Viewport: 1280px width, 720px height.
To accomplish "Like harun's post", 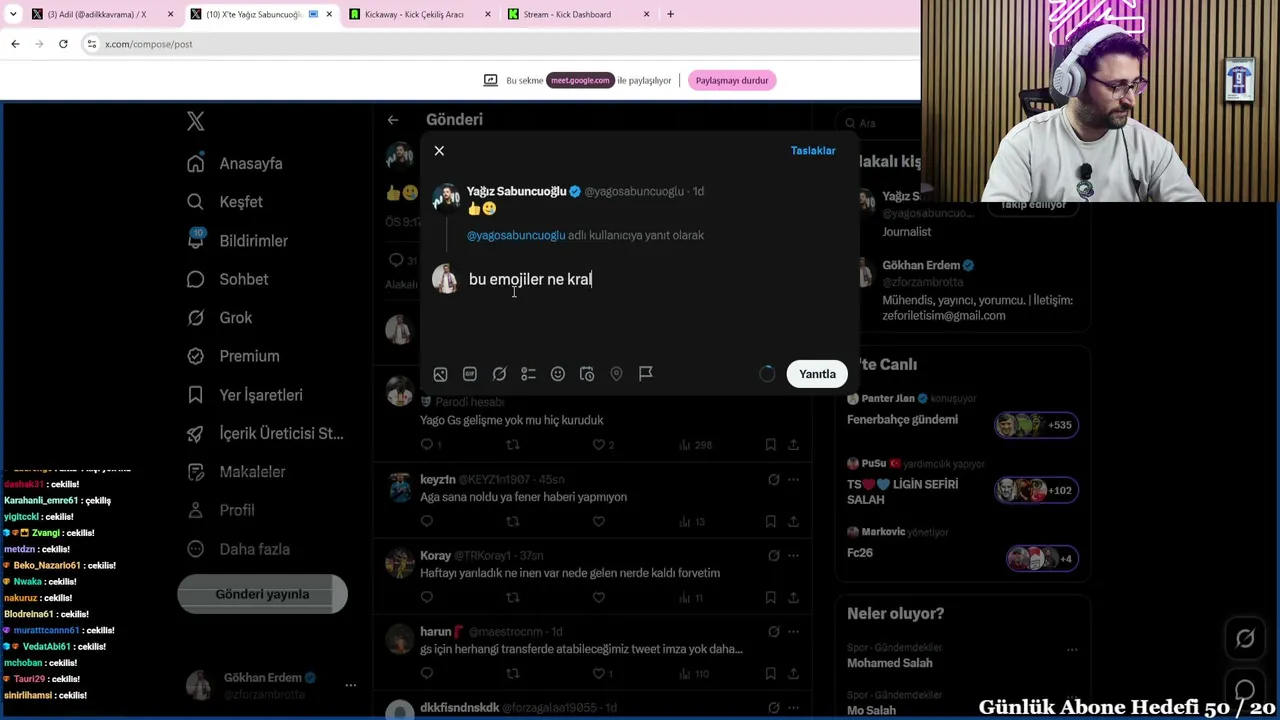I will (x=600, y=674).
